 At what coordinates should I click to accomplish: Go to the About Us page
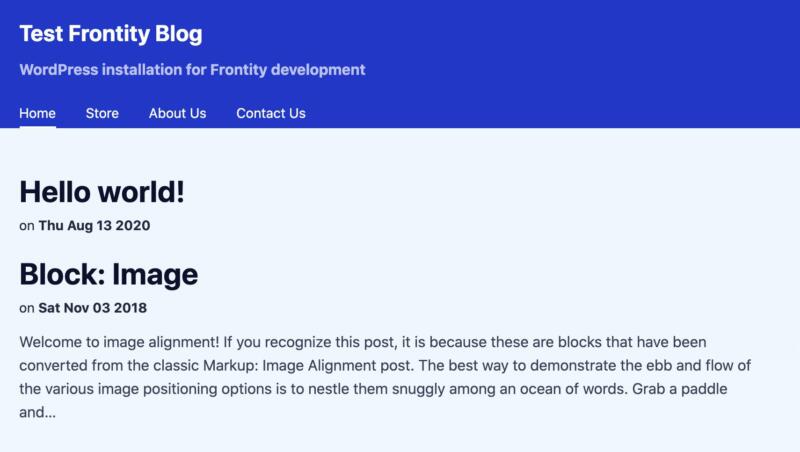coord(177,113)
